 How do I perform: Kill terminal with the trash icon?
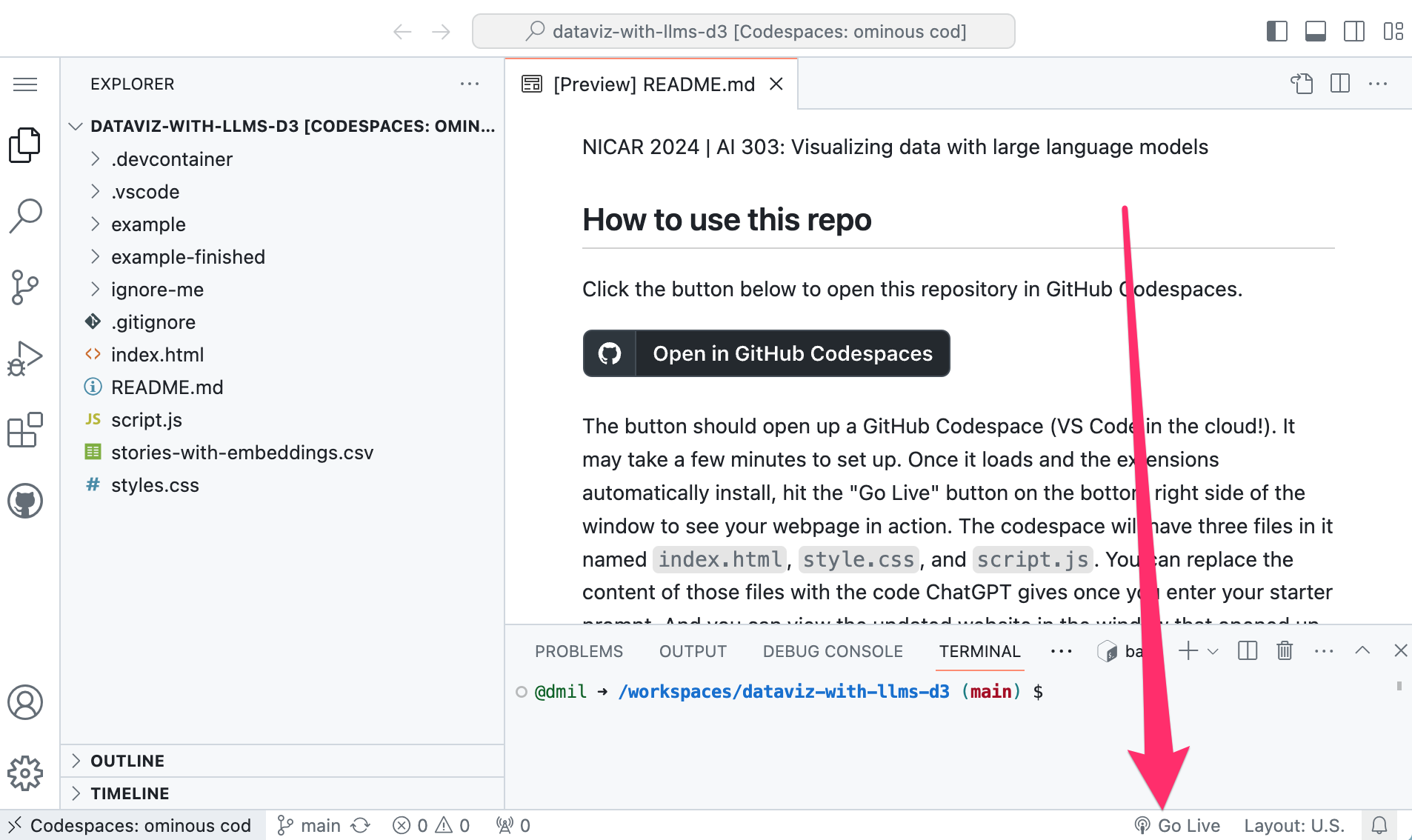pos(1285,651)
